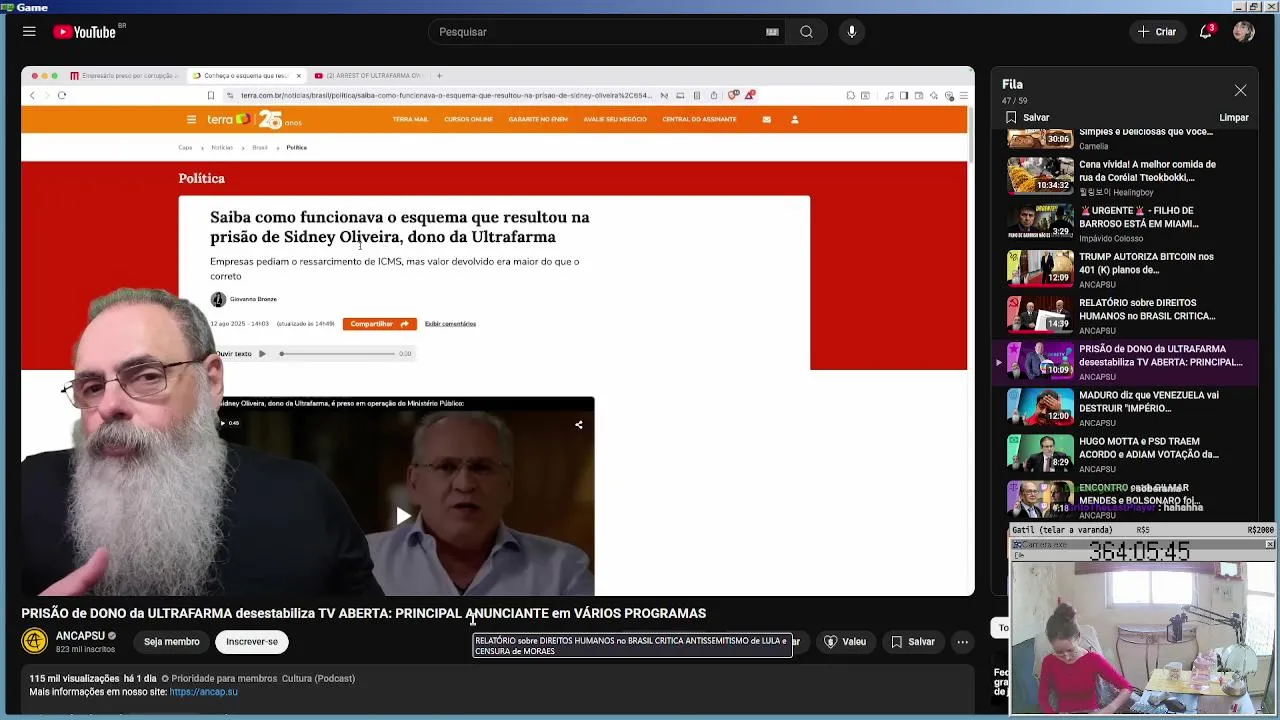Open the YouTube hamburger guide menu
Image resolution: width=1280 pixels, height=720 pixels.
(x=29, y=32)
